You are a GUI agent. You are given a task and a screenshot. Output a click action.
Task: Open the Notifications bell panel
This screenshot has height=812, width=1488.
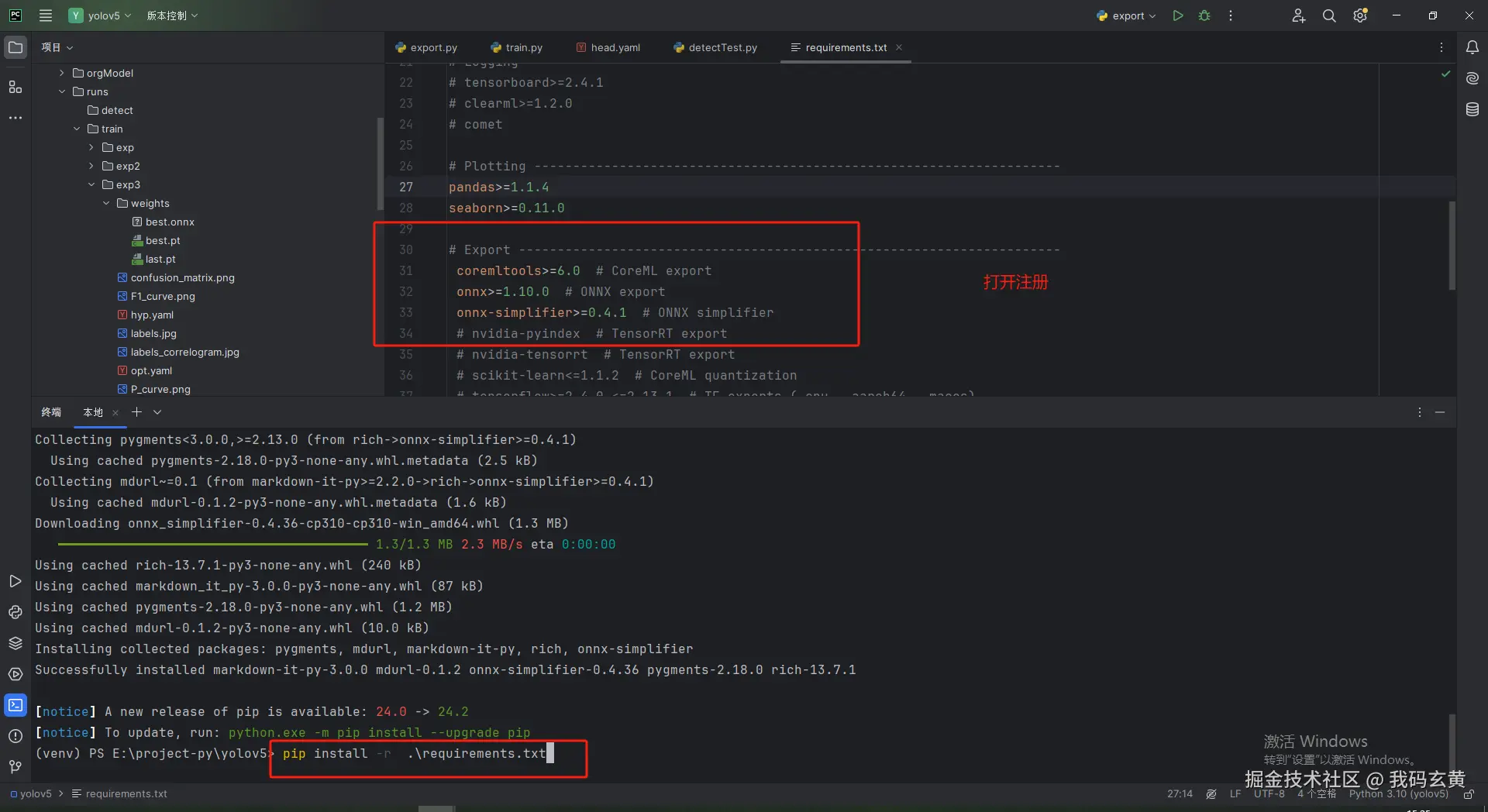tap(1472, 47)
